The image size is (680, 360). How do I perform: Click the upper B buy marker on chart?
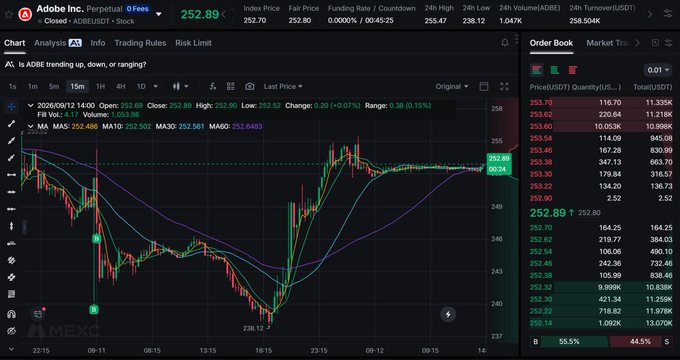tap(97, 239)
